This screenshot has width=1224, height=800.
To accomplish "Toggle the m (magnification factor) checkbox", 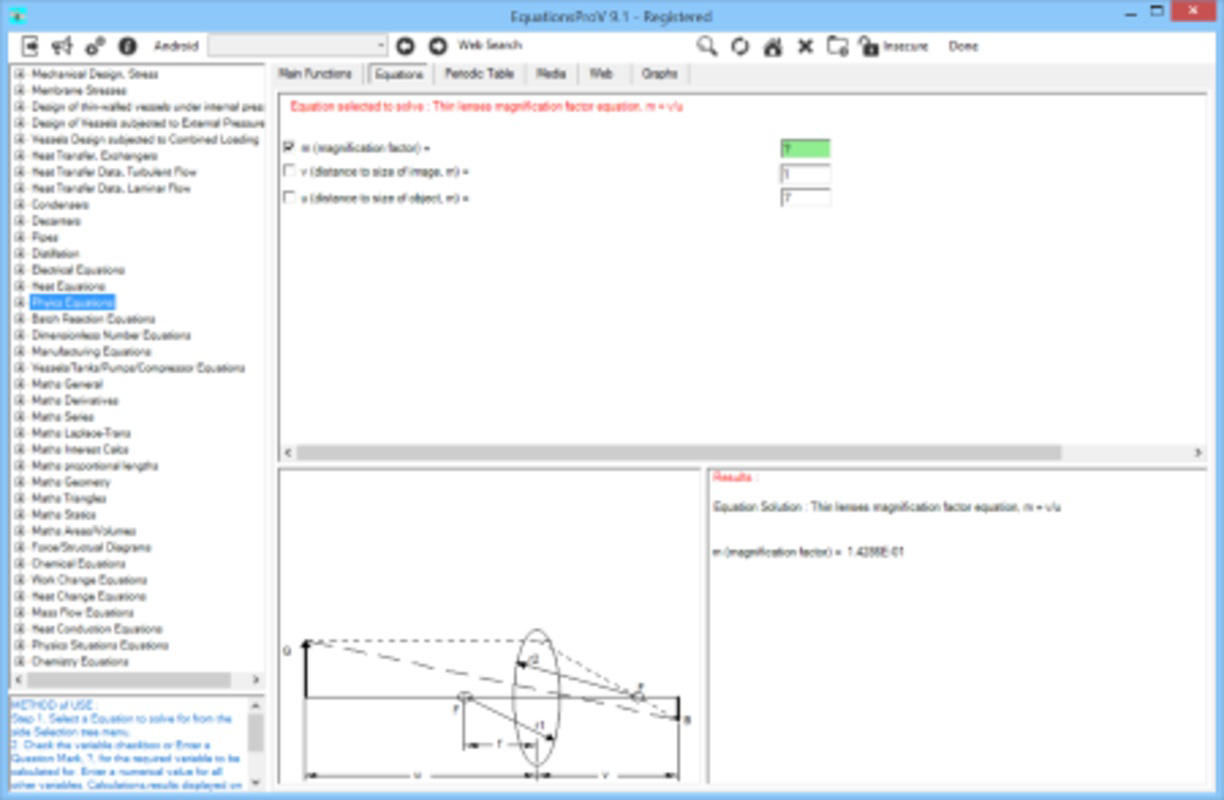I will (x=289, y=148).
